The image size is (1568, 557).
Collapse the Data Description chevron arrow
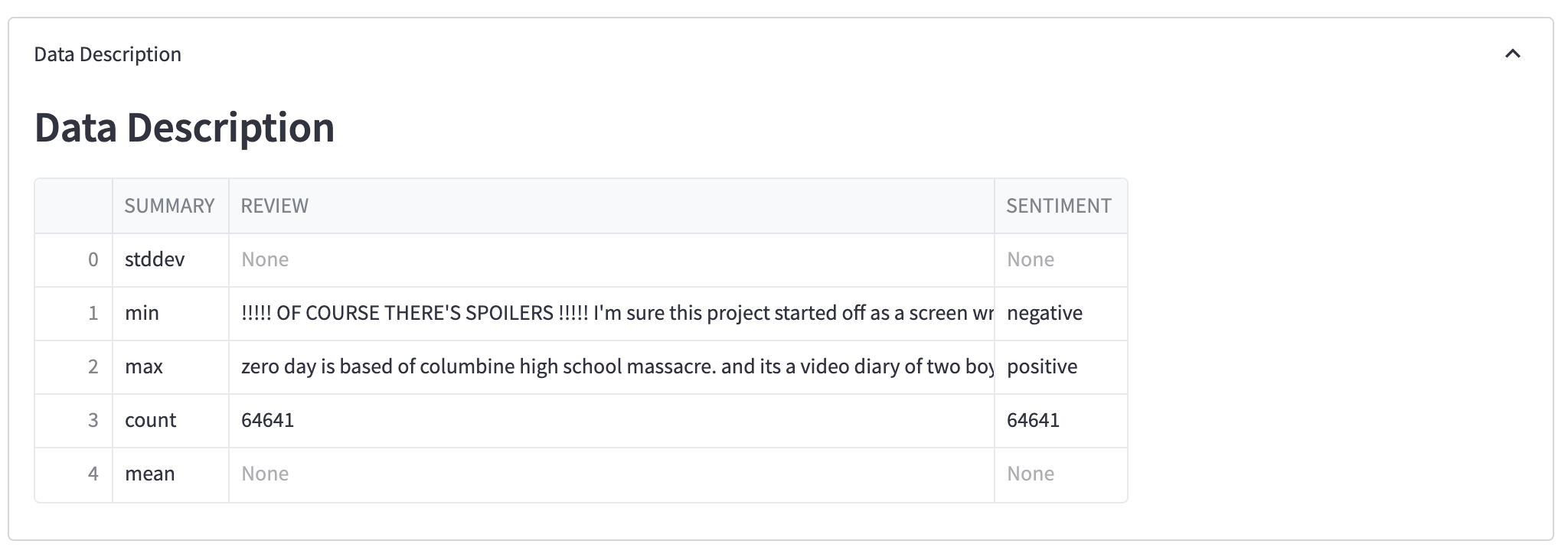[x=1512, y=54]
